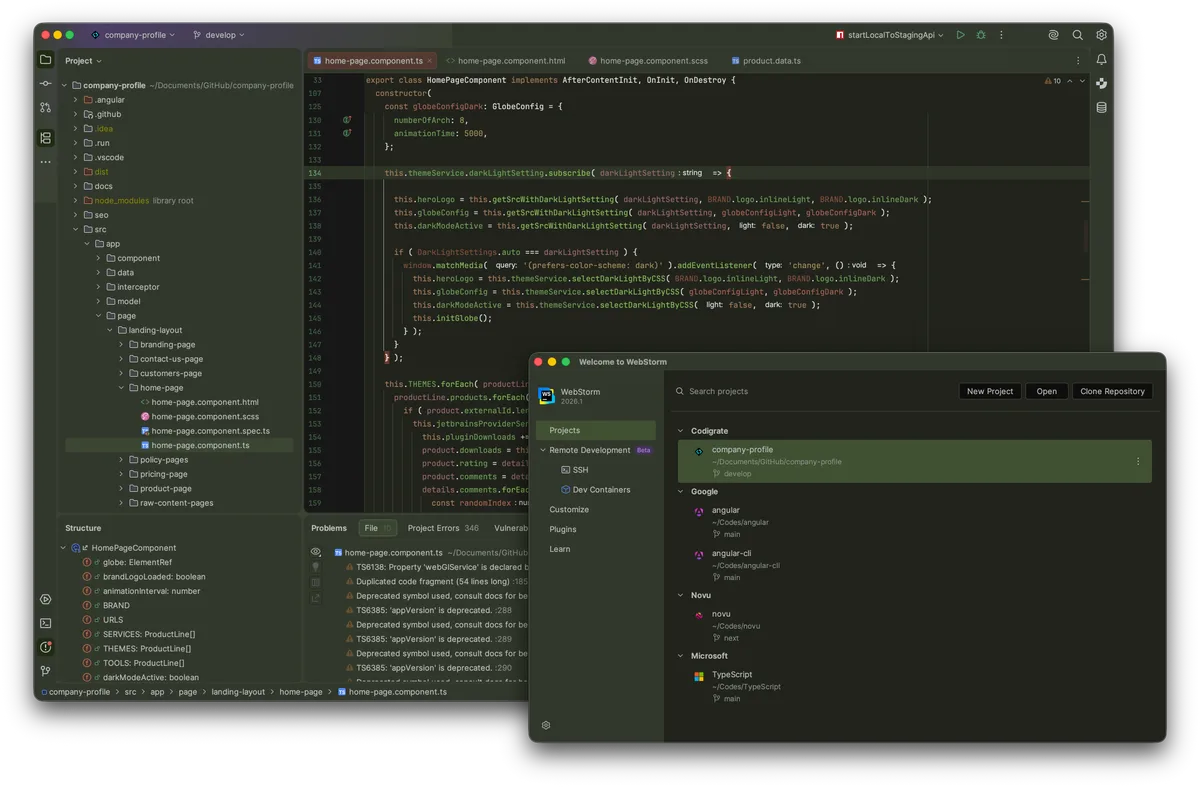The width and height of the screenshot is (1200, 787).
Task: Select Learn in the Welcome window sidebar
Action: [x=560, y=548]
